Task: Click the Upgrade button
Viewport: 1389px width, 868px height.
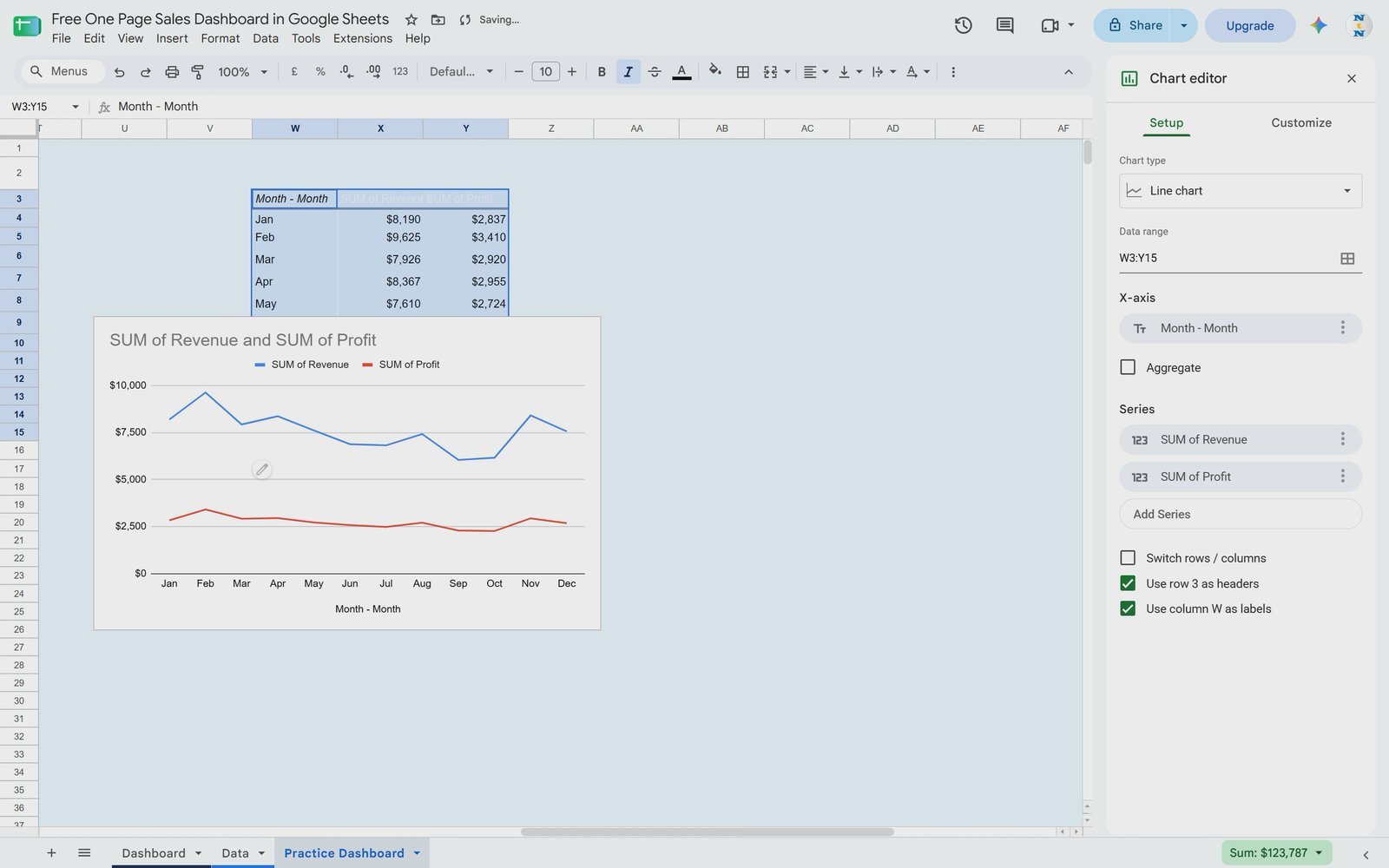Action: pyautogui.click(x=1250, y=25)
